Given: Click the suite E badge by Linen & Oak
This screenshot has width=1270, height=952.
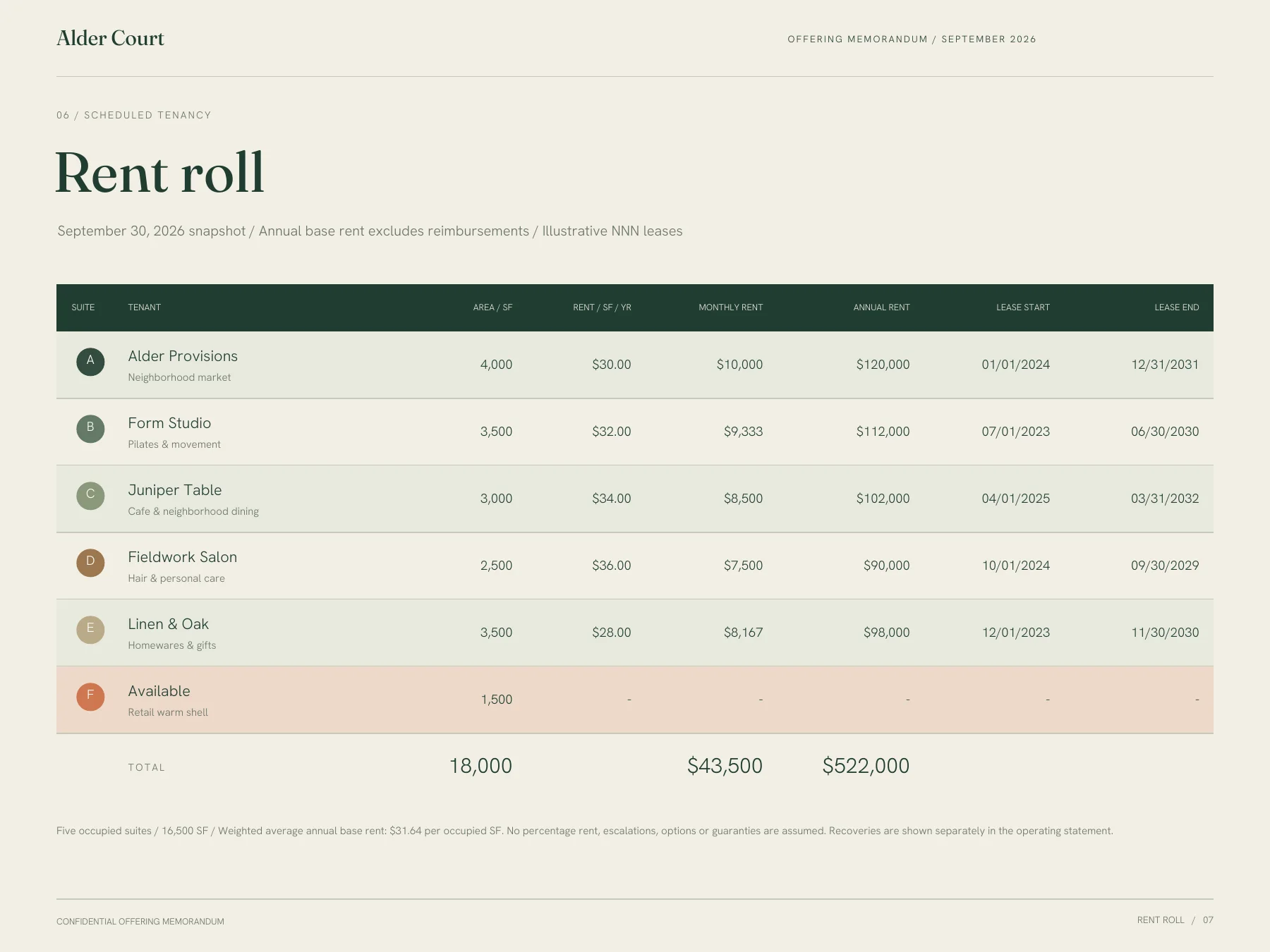Looking at the screenshot, I should [90, 630].
